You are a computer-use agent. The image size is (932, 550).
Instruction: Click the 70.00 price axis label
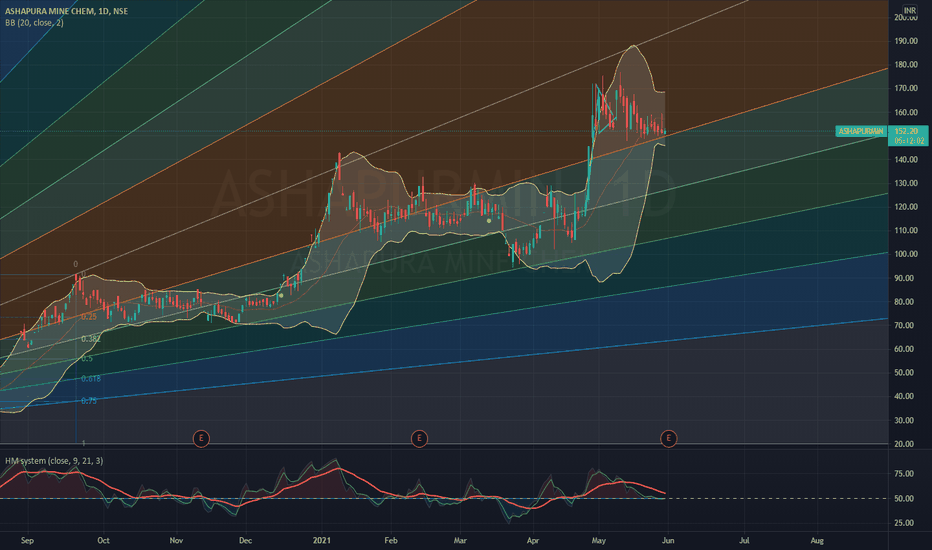(906, 326)
